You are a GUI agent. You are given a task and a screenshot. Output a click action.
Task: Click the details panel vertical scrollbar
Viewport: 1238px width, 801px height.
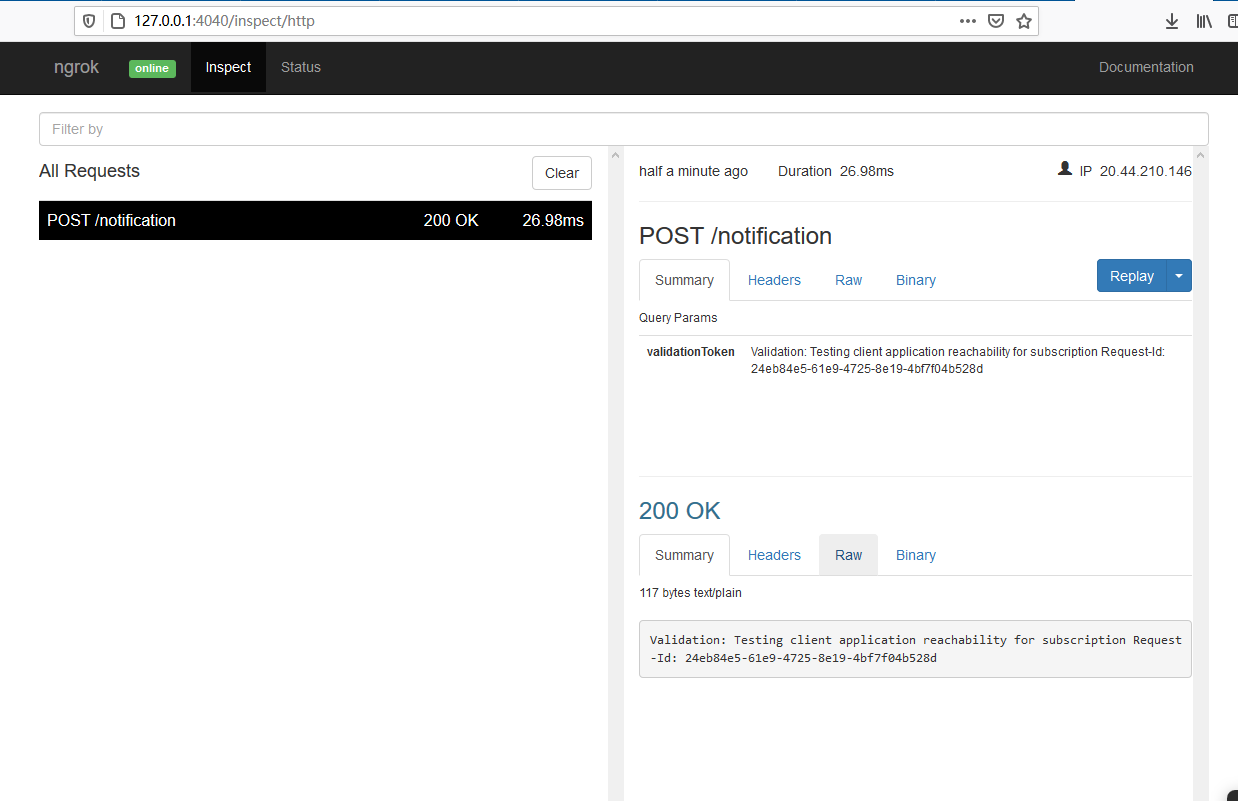tap(1201, 475)
